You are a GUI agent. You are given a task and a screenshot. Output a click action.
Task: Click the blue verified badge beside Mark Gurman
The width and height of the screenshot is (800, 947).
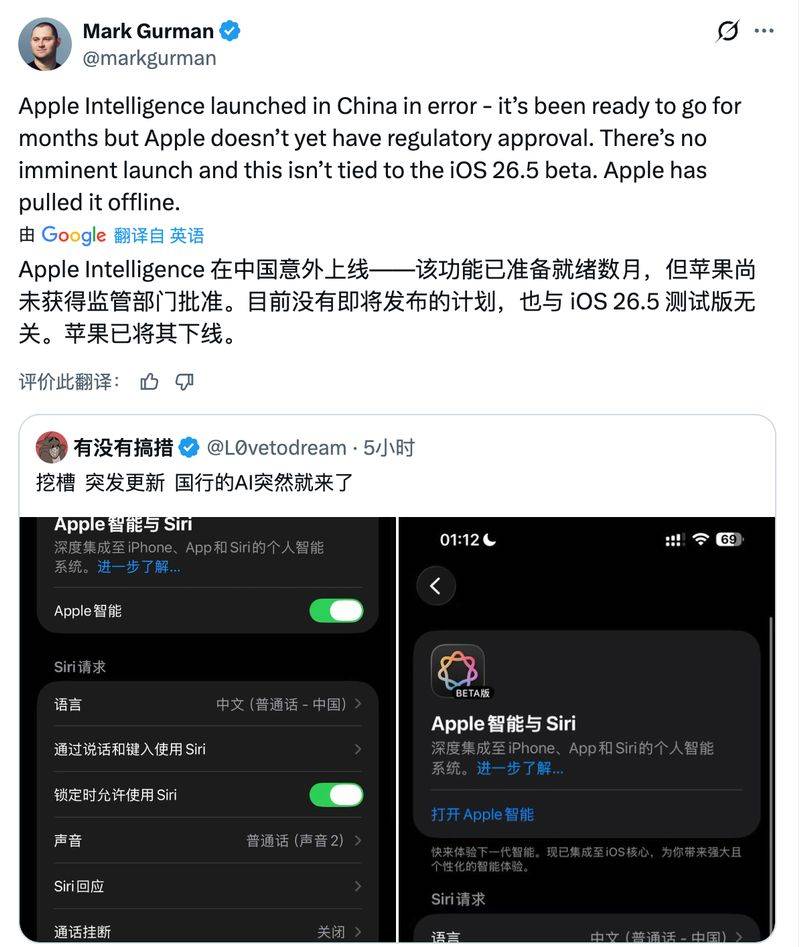229,31
